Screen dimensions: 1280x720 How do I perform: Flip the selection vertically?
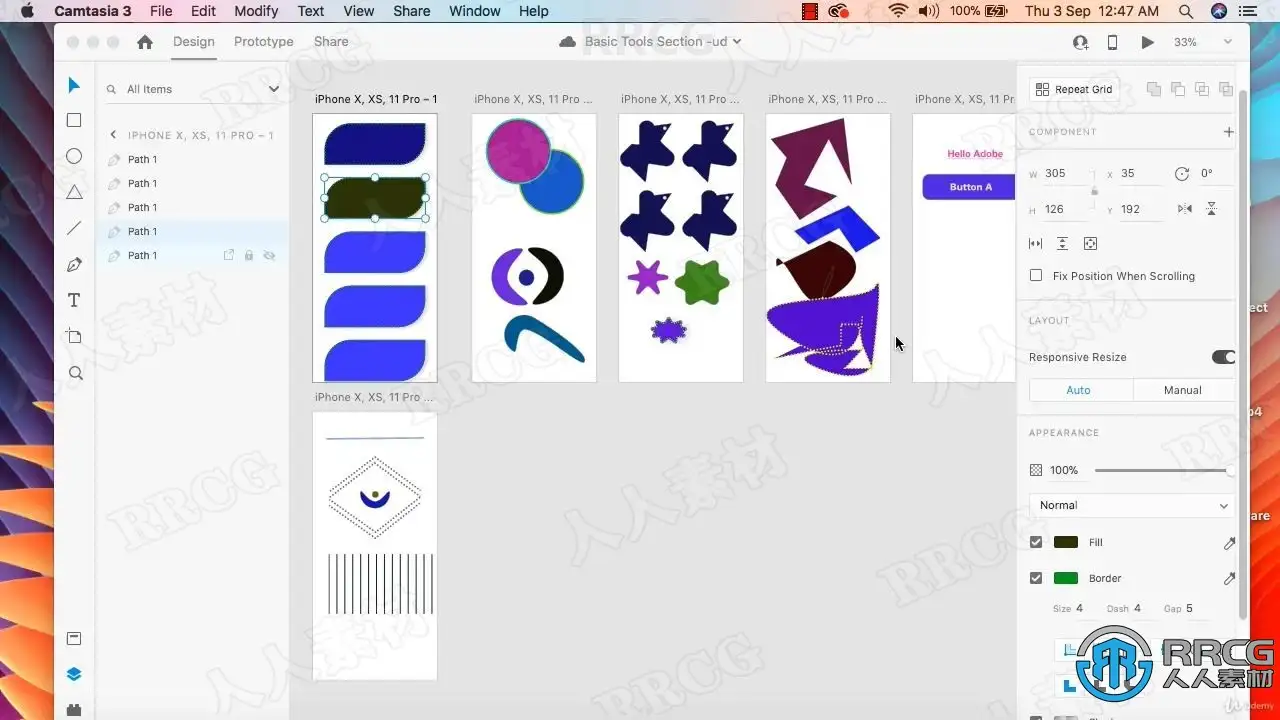(1211, 209)
